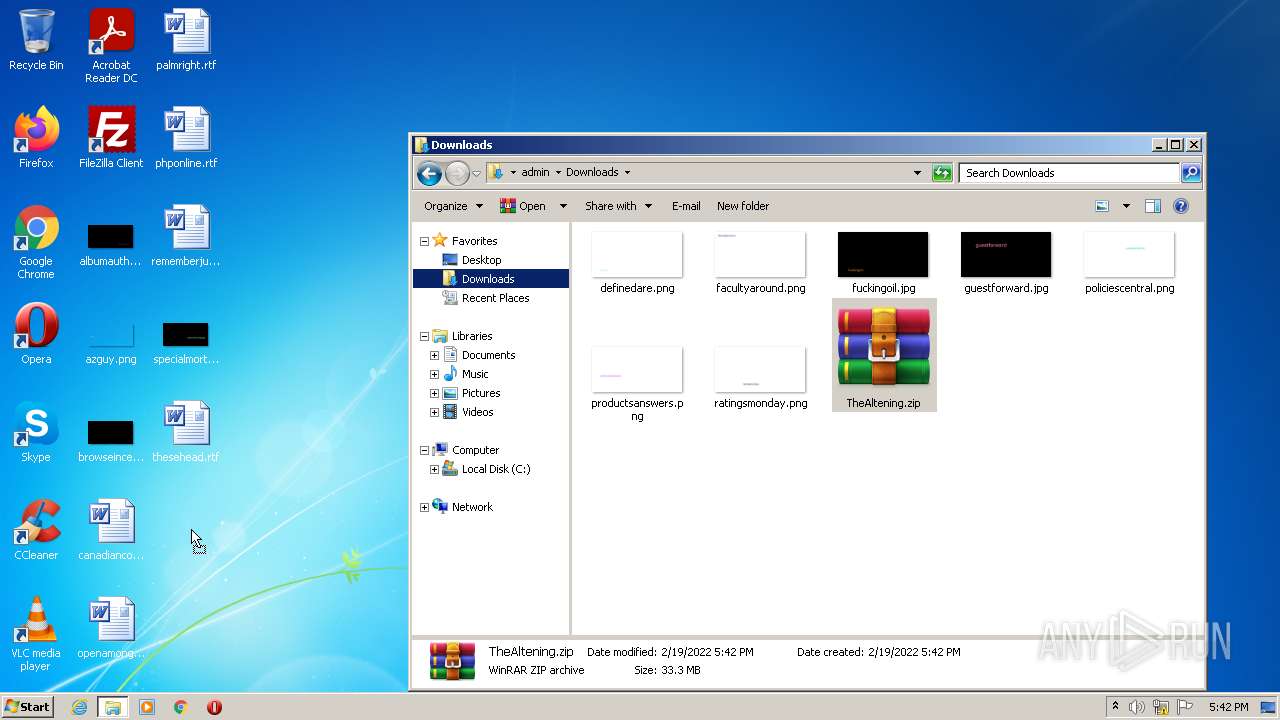This screenshot has height=720, width=1280.
Task: Select definedare.png thumbnail
Action: coord(637,263)
